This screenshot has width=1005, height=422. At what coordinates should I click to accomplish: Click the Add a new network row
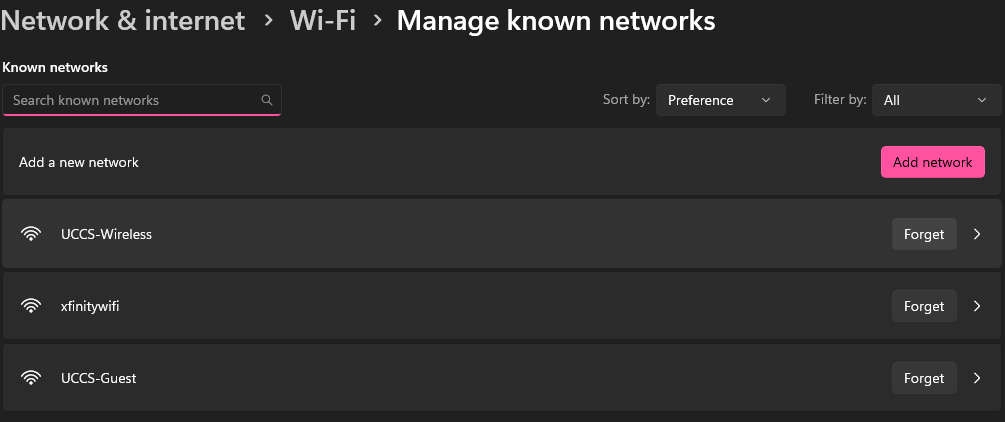502,162
